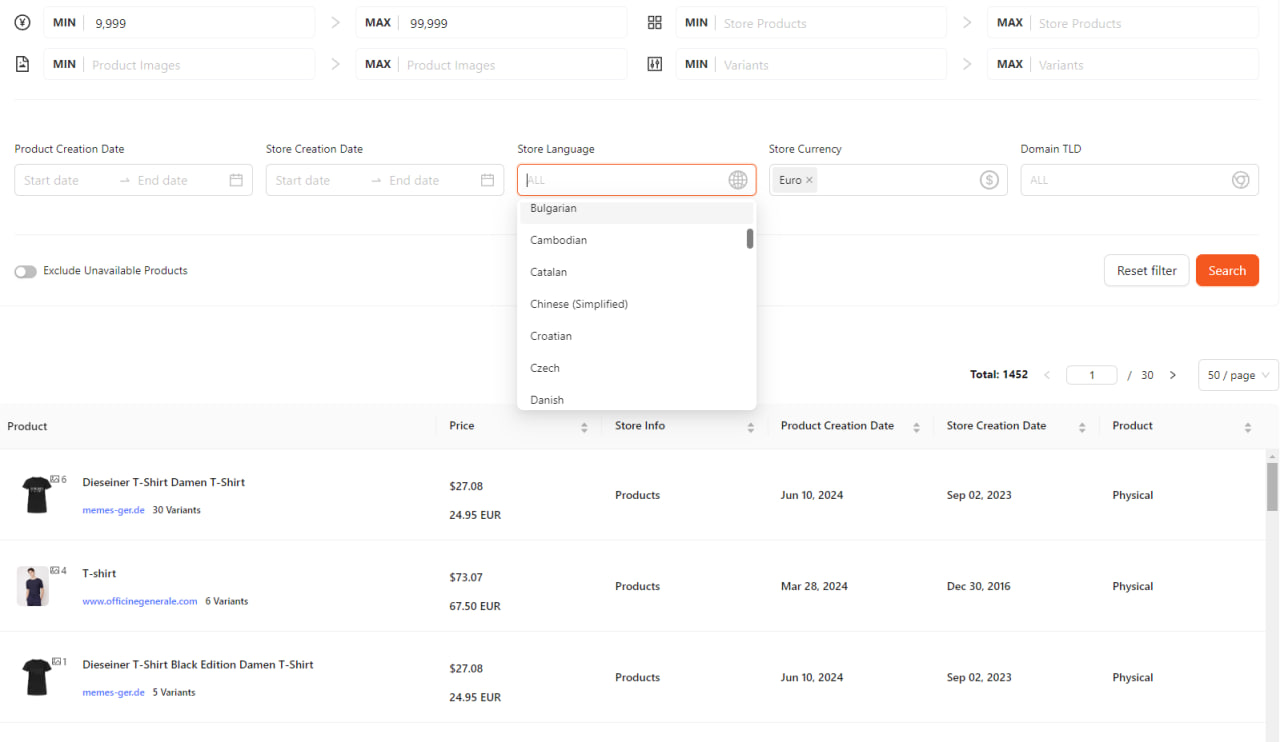
Task: Click the results table scrollbar thumb
Action: 1272,486
